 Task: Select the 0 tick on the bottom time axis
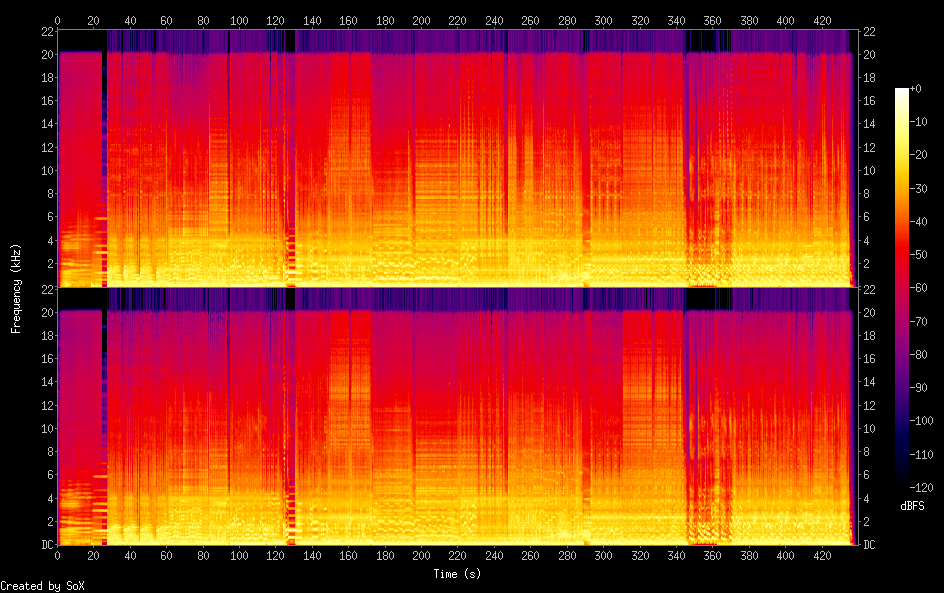pos(57,555)
